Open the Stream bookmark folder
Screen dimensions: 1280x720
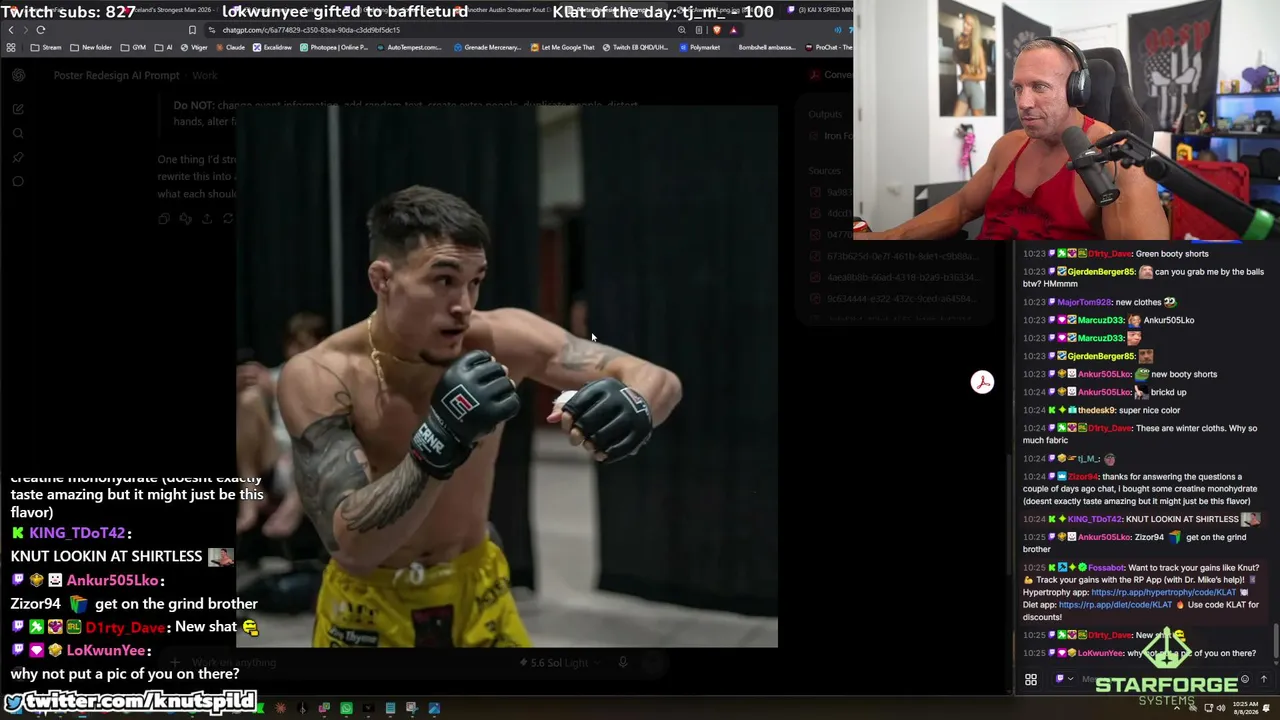point(46,47)
